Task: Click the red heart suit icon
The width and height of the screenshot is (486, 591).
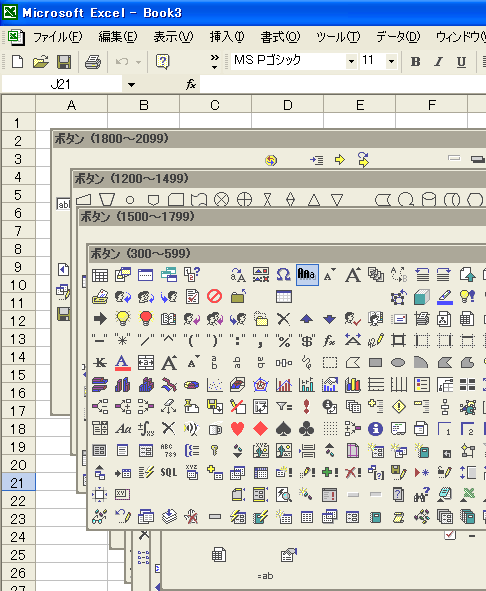Action: click(x=238, y=429)
